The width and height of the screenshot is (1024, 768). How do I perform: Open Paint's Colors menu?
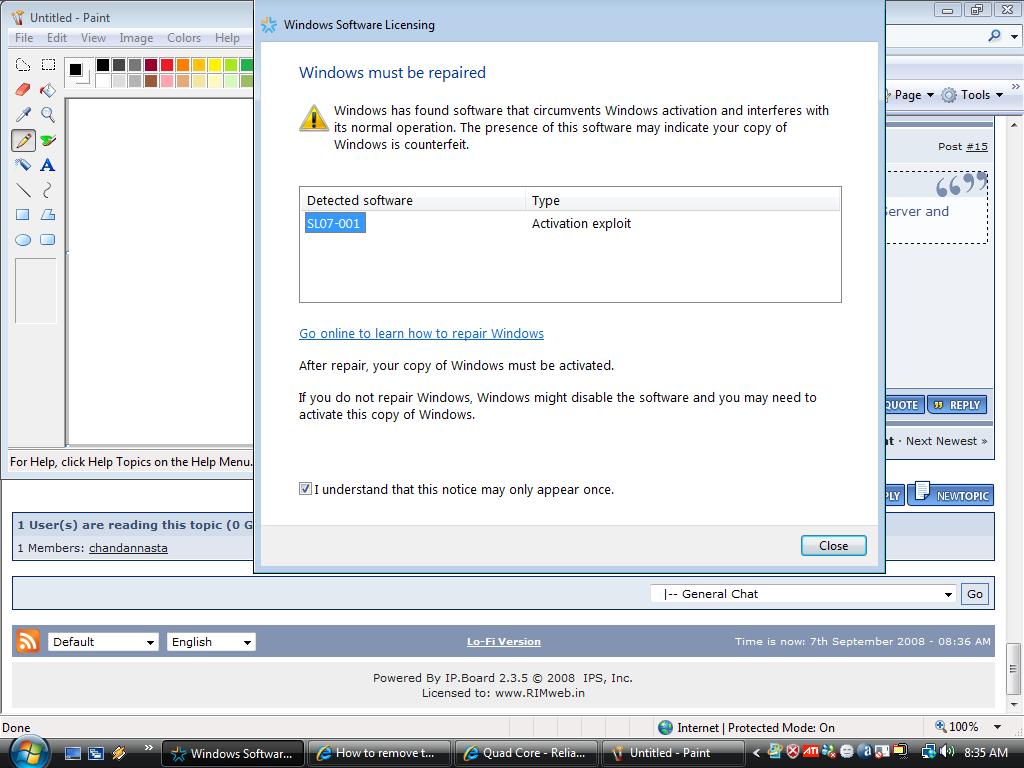pyautogui.click(x=184, y=38)
